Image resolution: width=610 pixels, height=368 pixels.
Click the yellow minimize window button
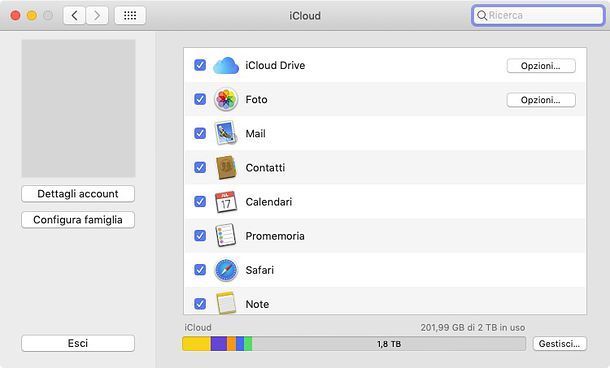(x=32, y=16)
